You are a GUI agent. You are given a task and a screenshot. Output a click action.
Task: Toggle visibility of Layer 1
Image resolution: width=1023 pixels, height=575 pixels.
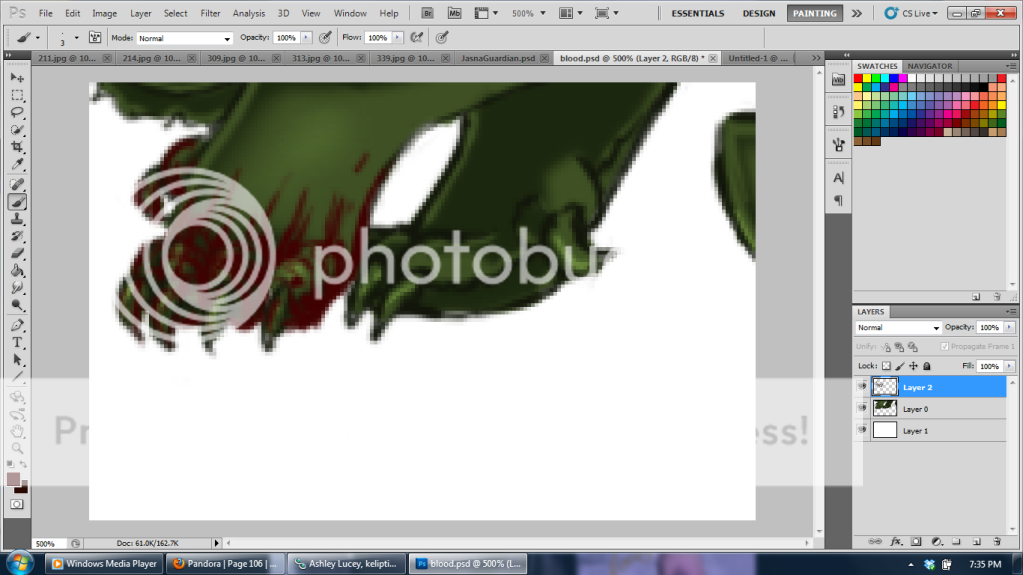tap(862, 430)
